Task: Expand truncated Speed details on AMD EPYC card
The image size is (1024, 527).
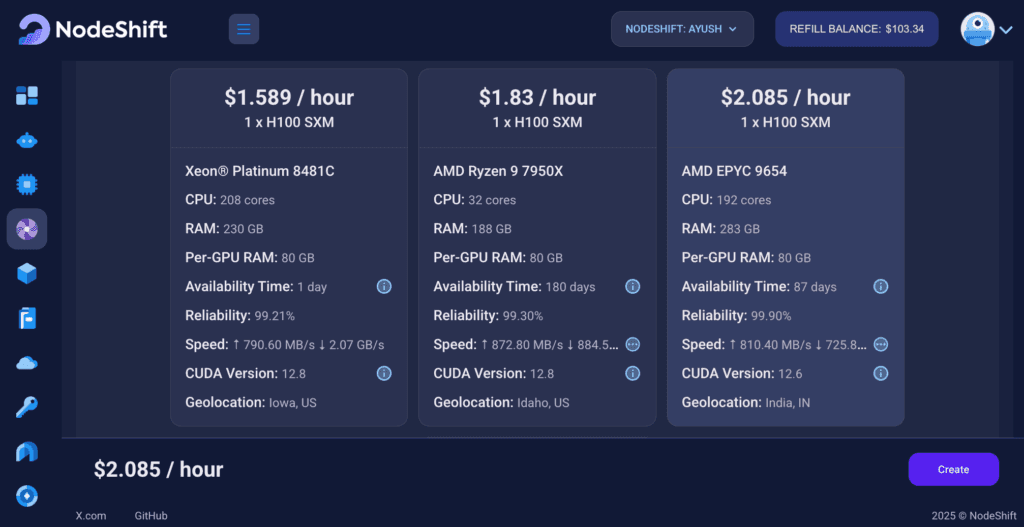Action: click(880, 344)
